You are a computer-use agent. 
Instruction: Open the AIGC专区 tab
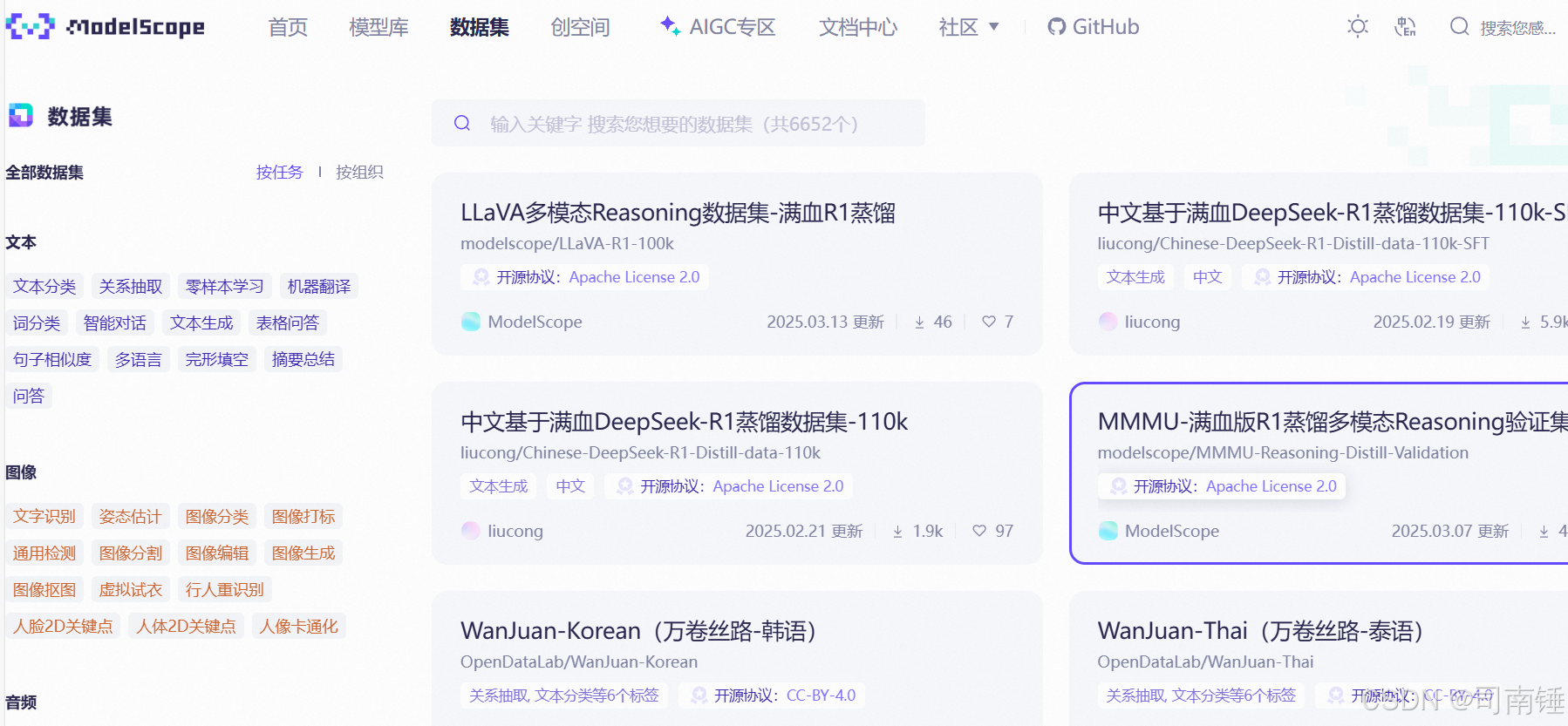[x=718, y=27]
